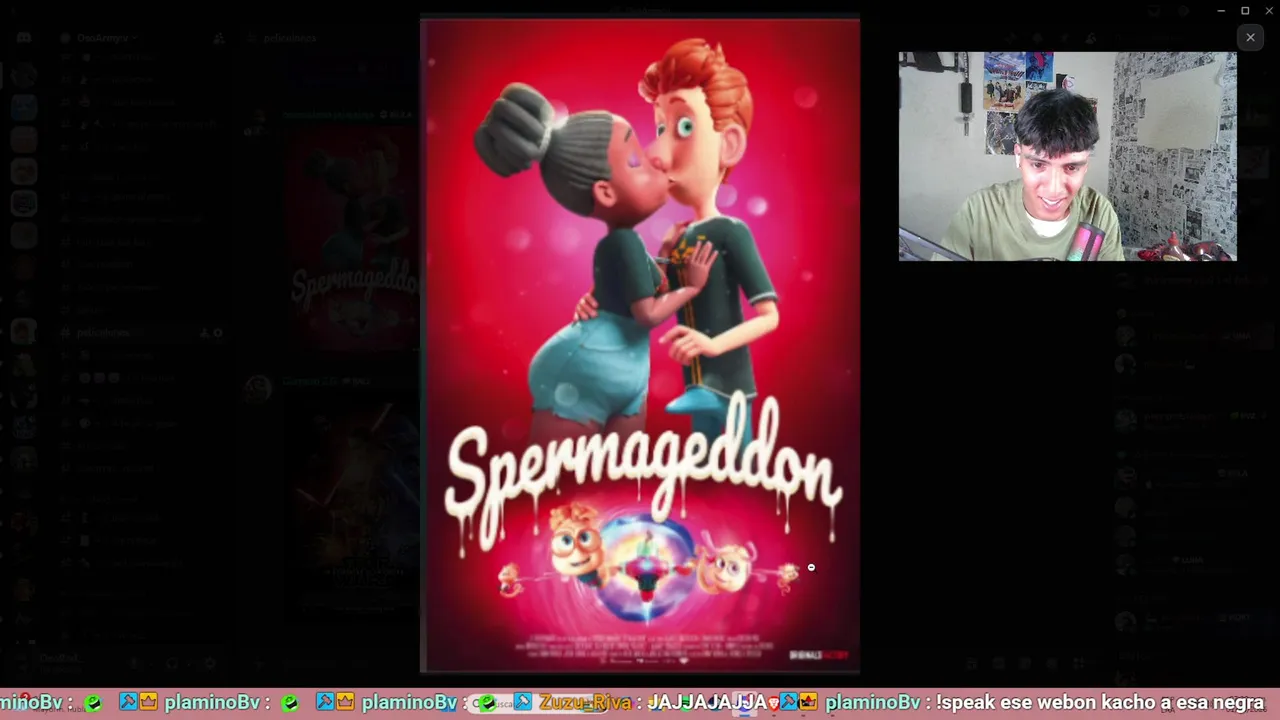
Task: Maximize the Discord window
Action: pos(1245,10)
